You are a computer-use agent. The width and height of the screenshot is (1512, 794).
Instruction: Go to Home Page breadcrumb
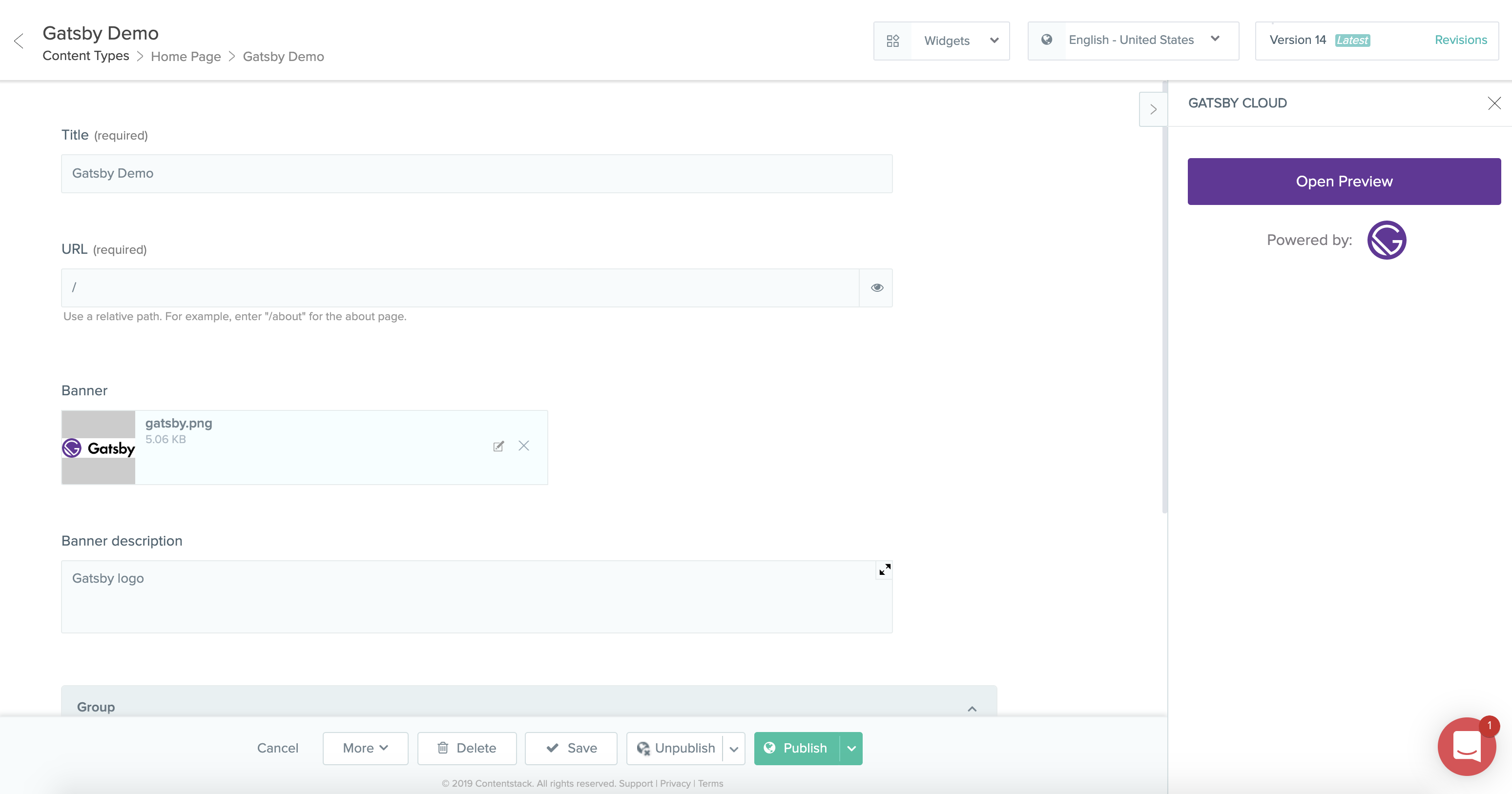coord(186,56)
